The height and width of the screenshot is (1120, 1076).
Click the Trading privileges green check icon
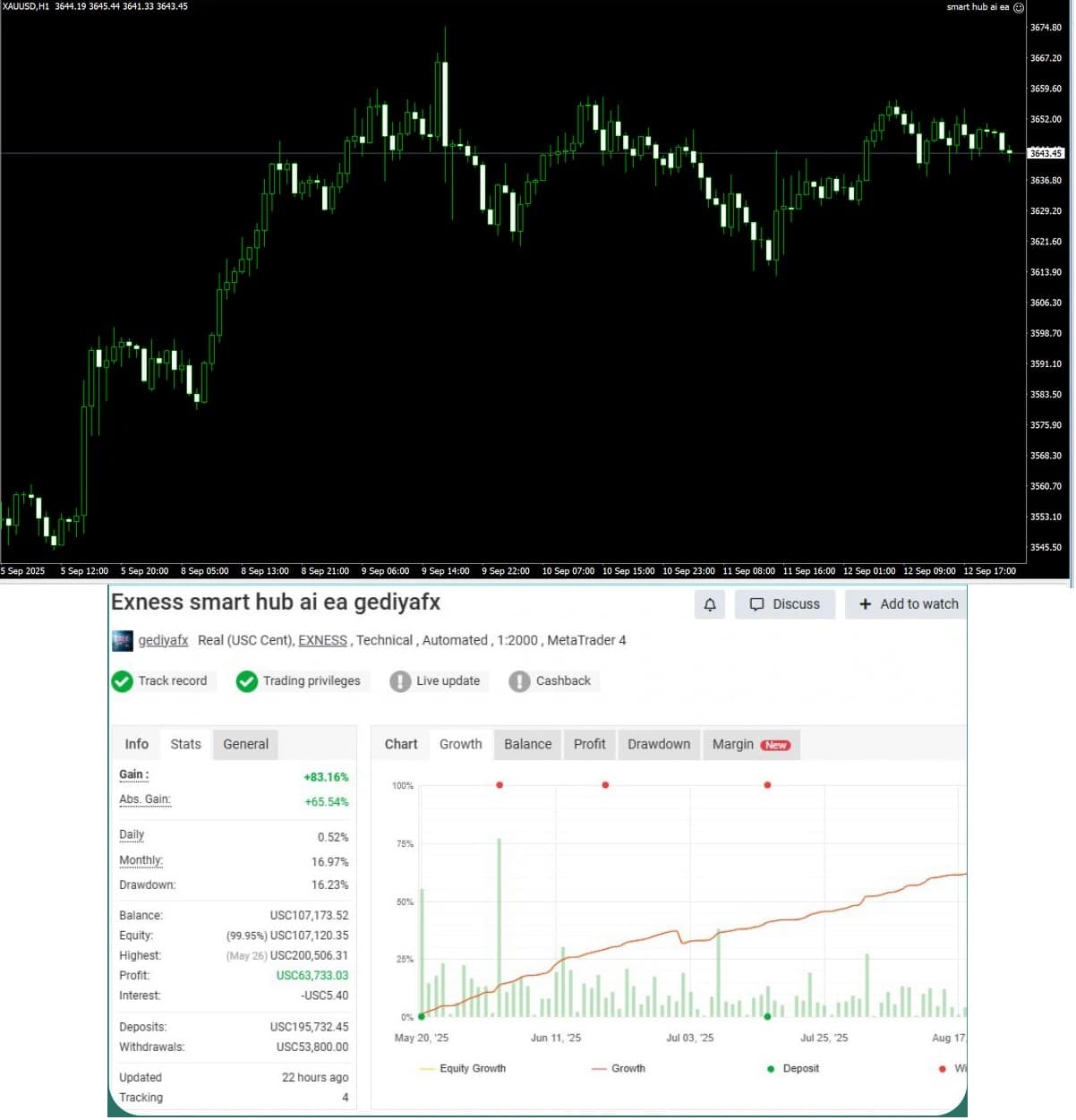[247, 681]
